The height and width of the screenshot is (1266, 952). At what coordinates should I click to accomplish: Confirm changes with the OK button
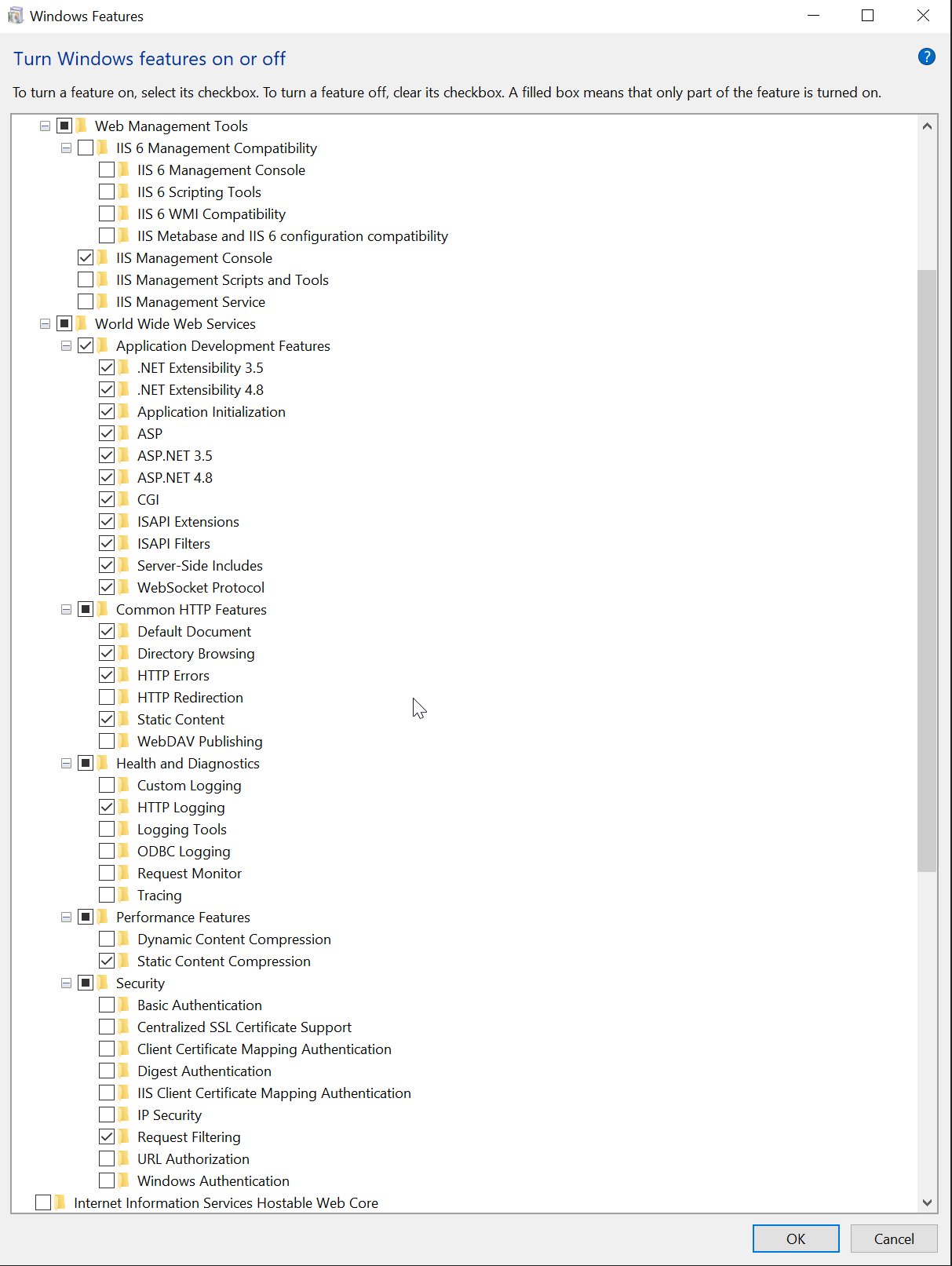[796, 1239]
